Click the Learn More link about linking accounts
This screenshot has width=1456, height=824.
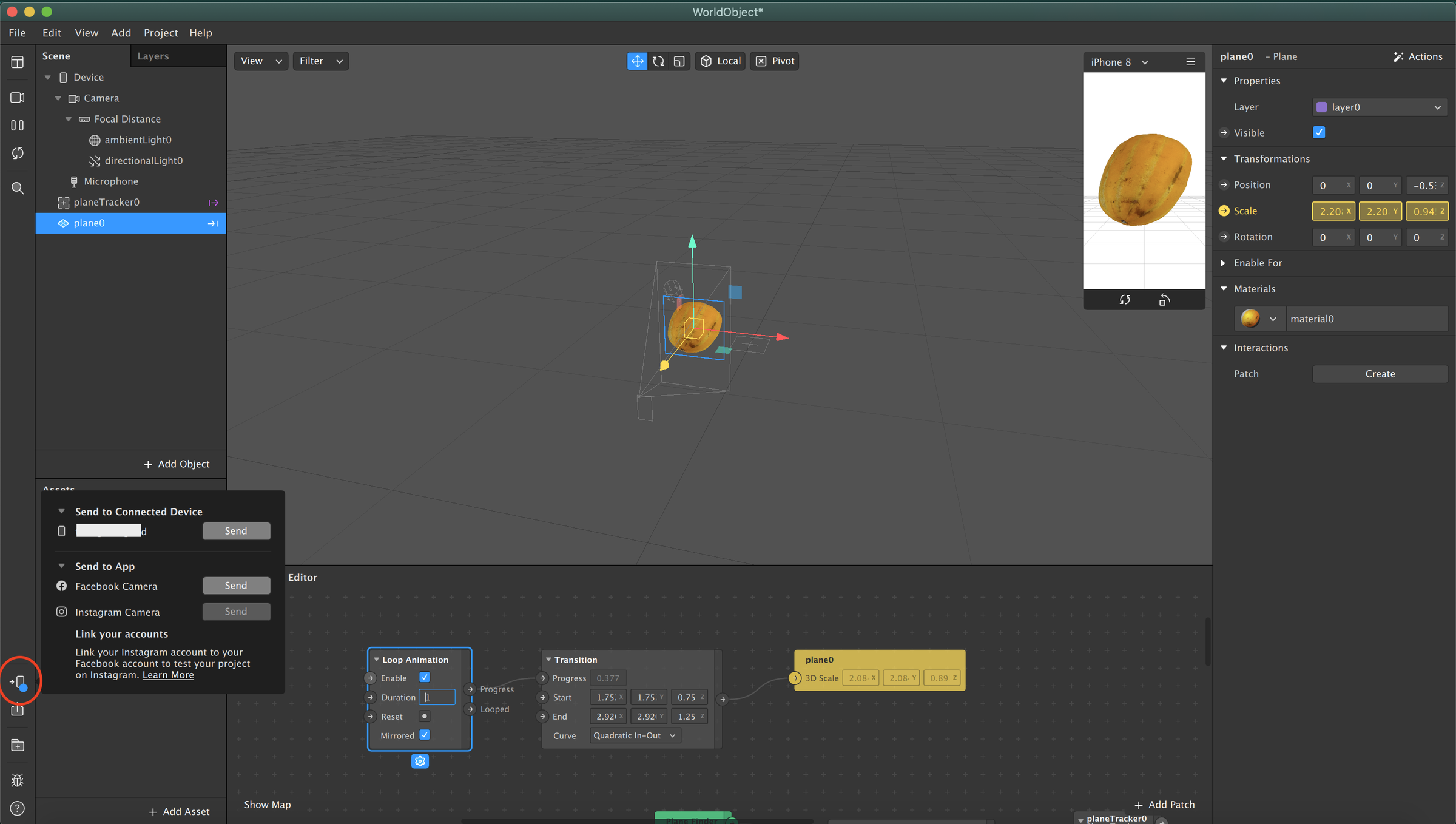pos(167,675)
